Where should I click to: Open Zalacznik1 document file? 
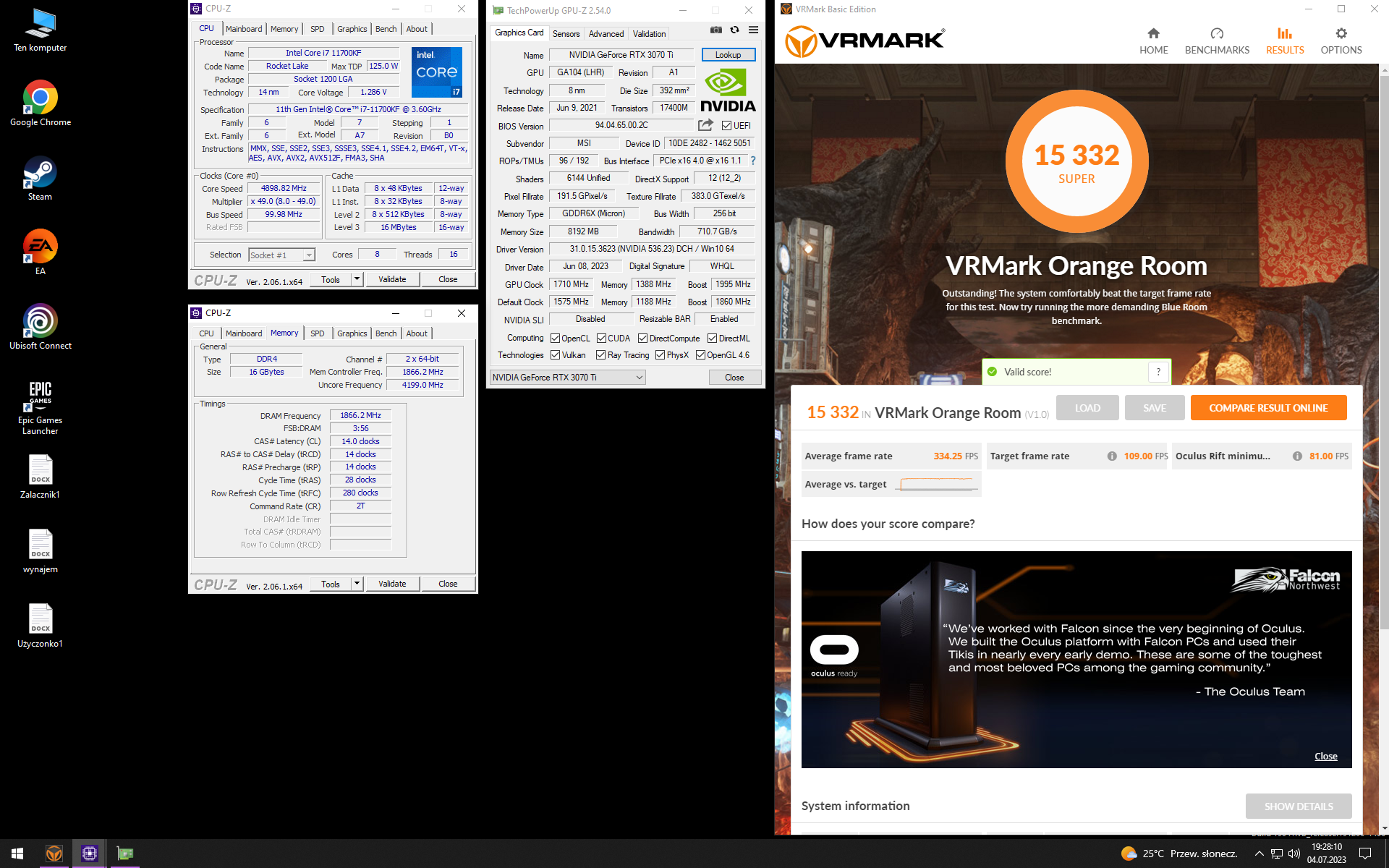(x=40, y=477)
